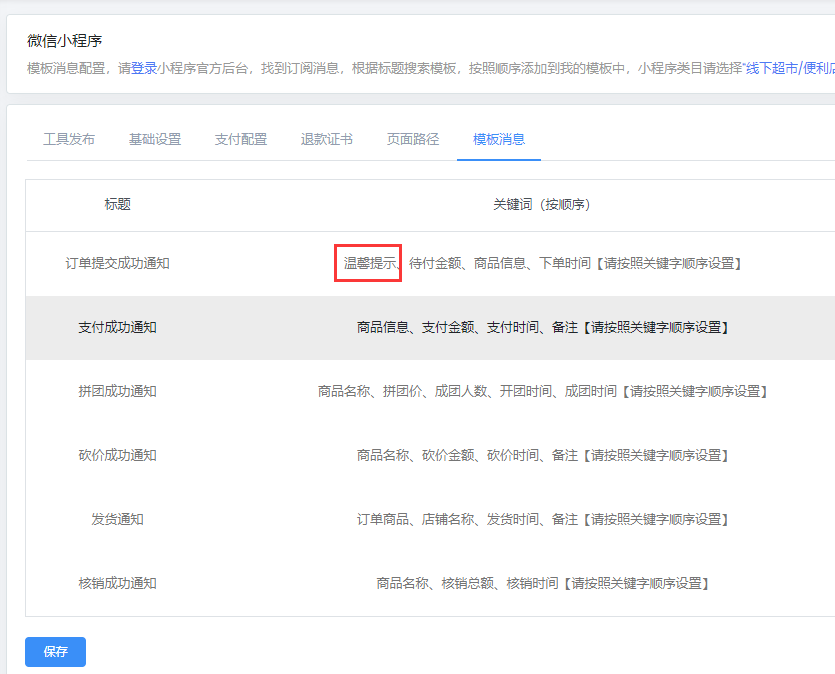Select the 页面路径 tab

point(413,139)
